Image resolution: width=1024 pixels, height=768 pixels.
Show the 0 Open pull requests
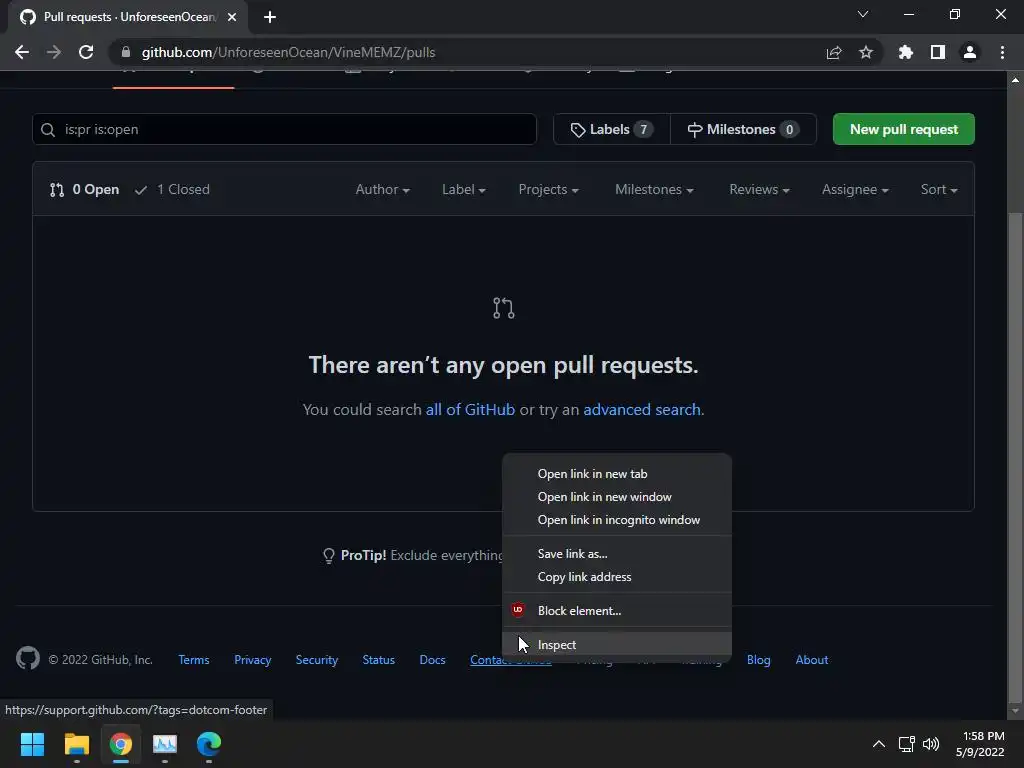click(x=84, y=189)
